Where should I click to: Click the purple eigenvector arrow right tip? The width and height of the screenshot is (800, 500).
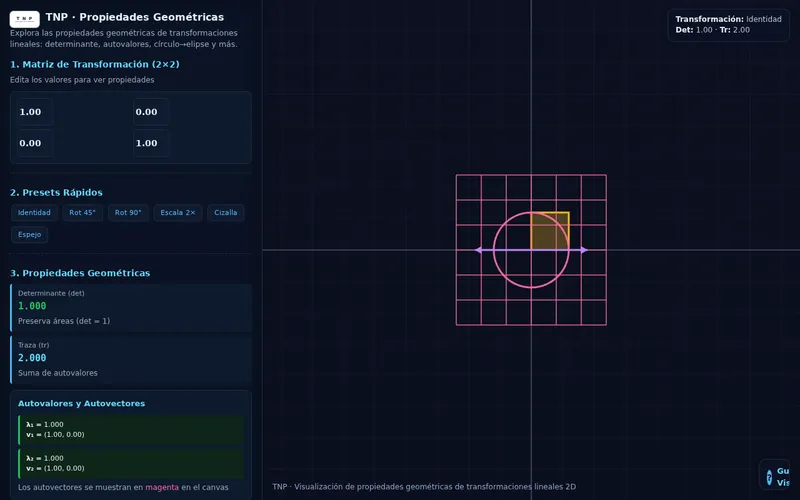(x=585, y=250)
